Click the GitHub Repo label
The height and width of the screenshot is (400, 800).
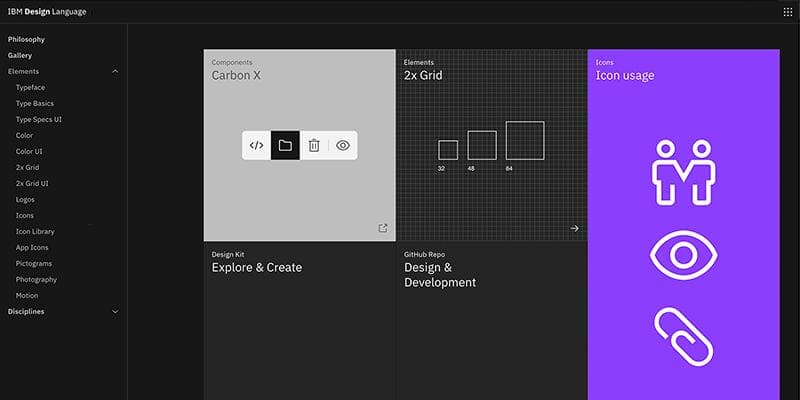click(x=424, y=255)
